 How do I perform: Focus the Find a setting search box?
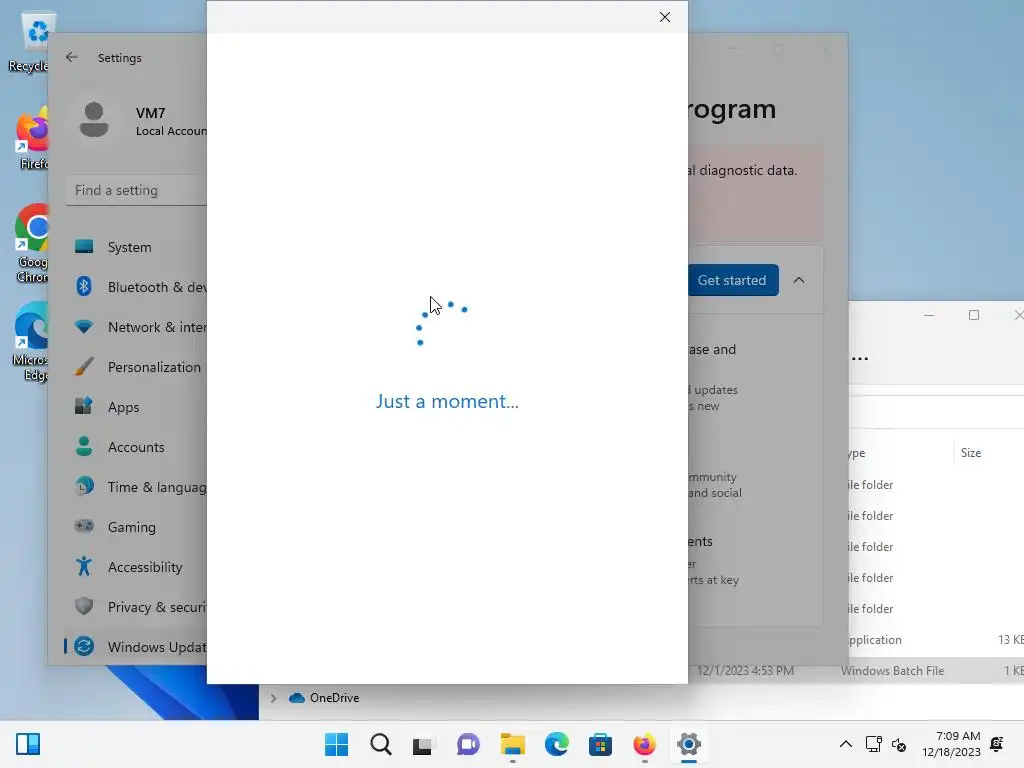click(136, 190)
